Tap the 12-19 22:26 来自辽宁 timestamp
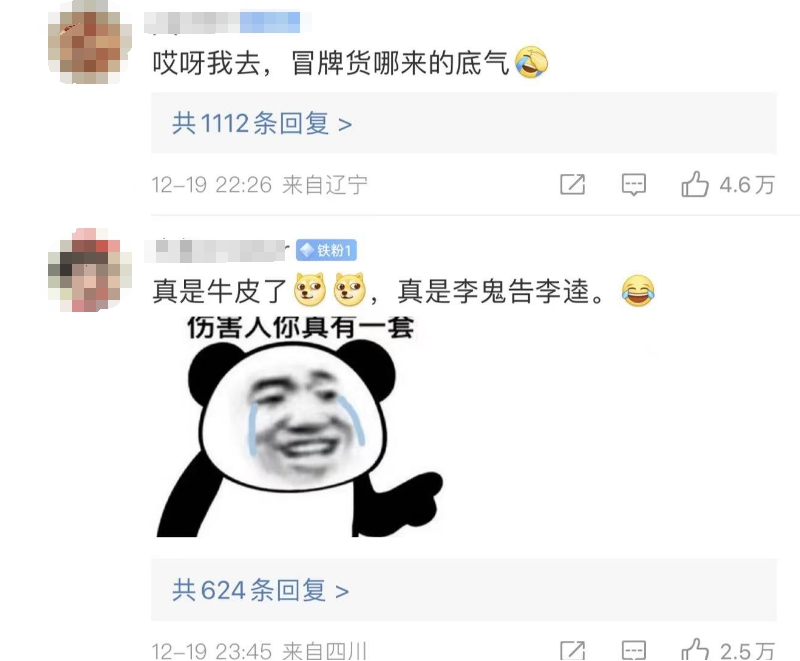This screenshot has height=661, width=800. [x=259, y=185]
